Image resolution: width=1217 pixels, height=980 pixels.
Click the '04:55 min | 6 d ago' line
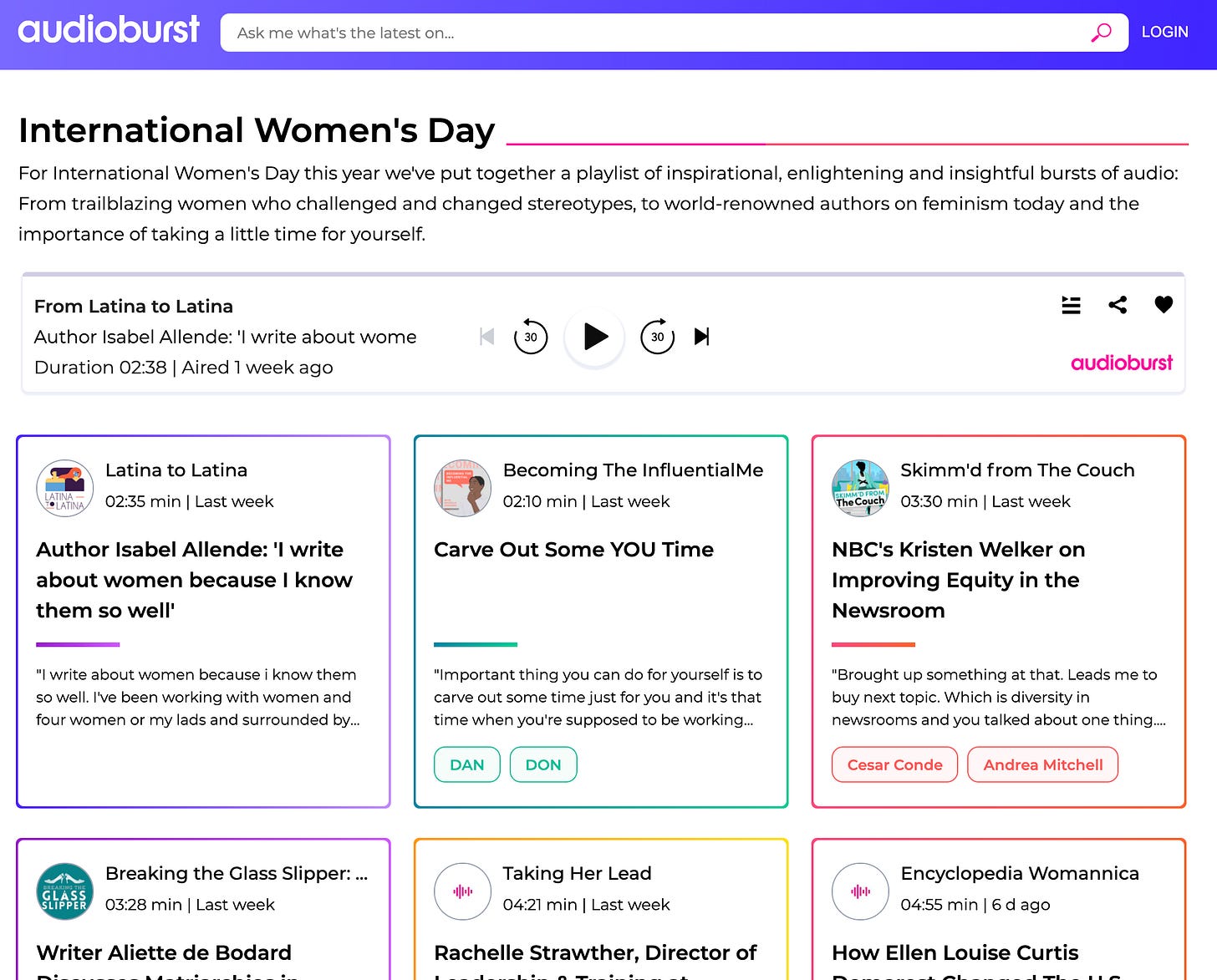pos(975,904)
